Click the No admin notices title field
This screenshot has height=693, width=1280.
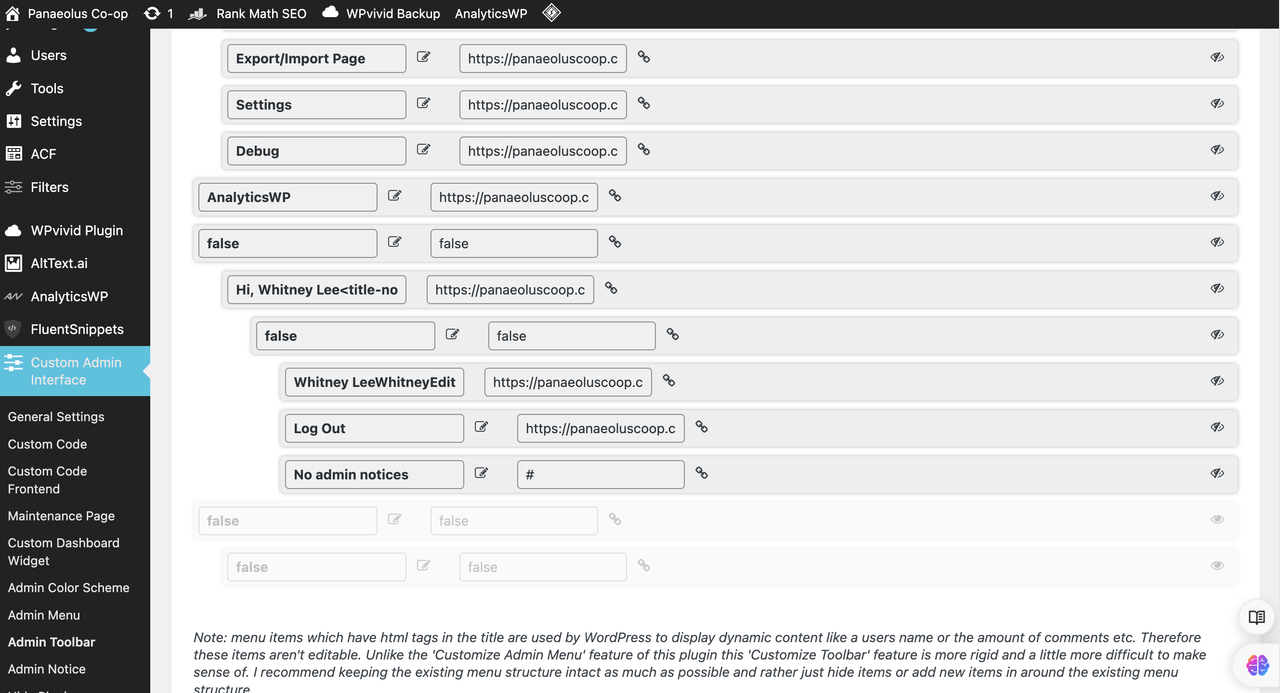[374, 474]
